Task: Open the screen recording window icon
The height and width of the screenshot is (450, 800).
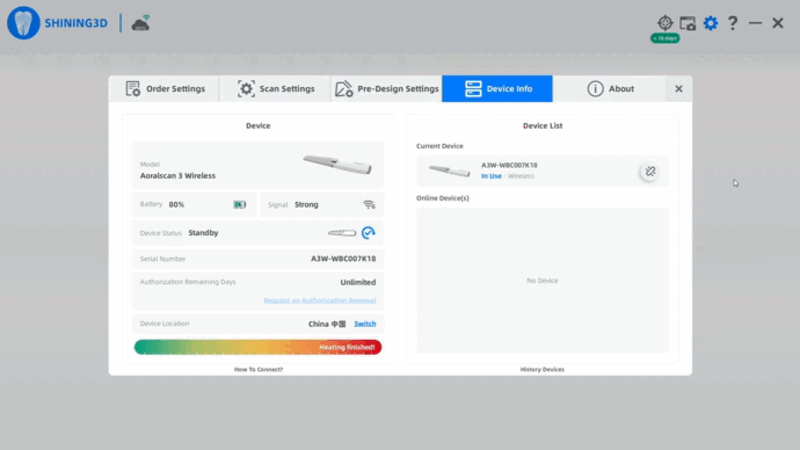Action: pos(688,23)
